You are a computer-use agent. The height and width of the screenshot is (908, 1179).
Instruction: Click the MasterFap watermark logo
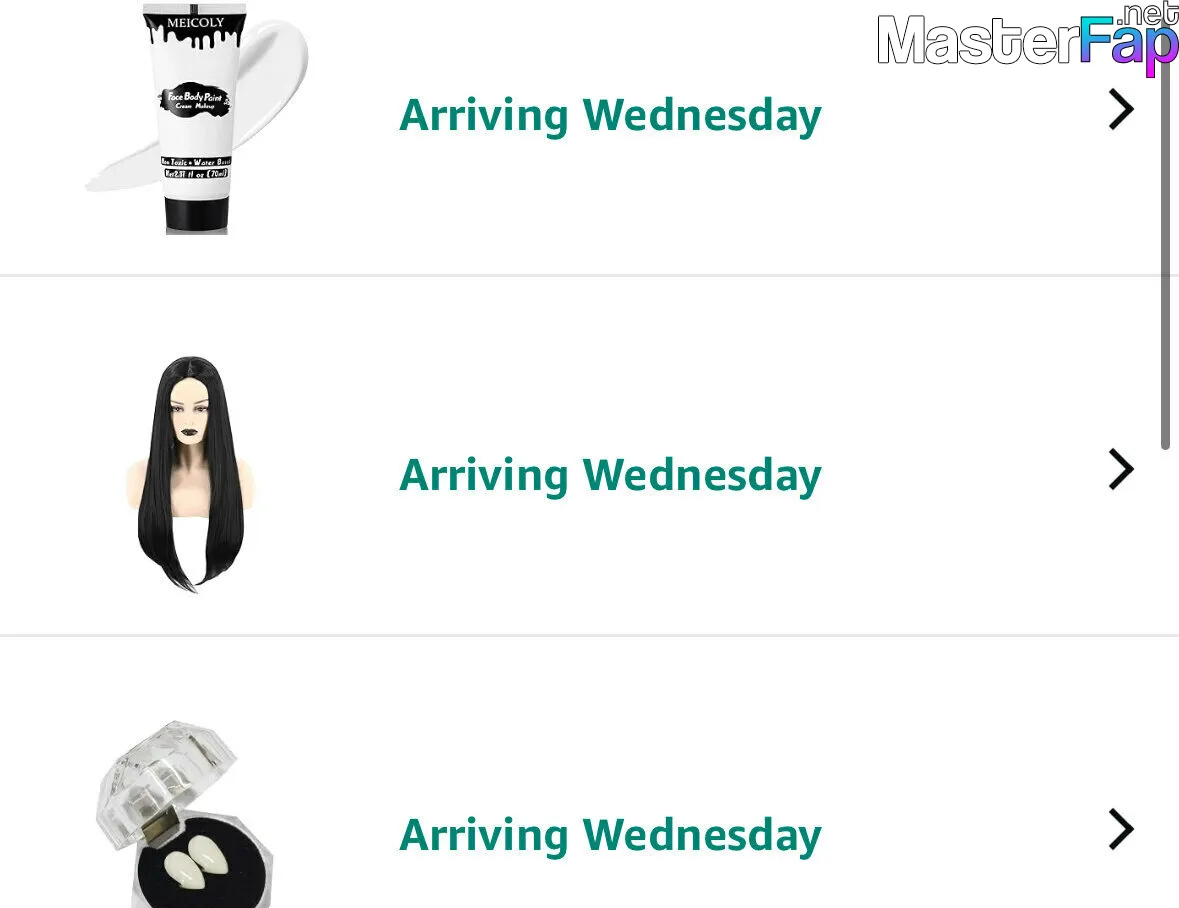1027,39
